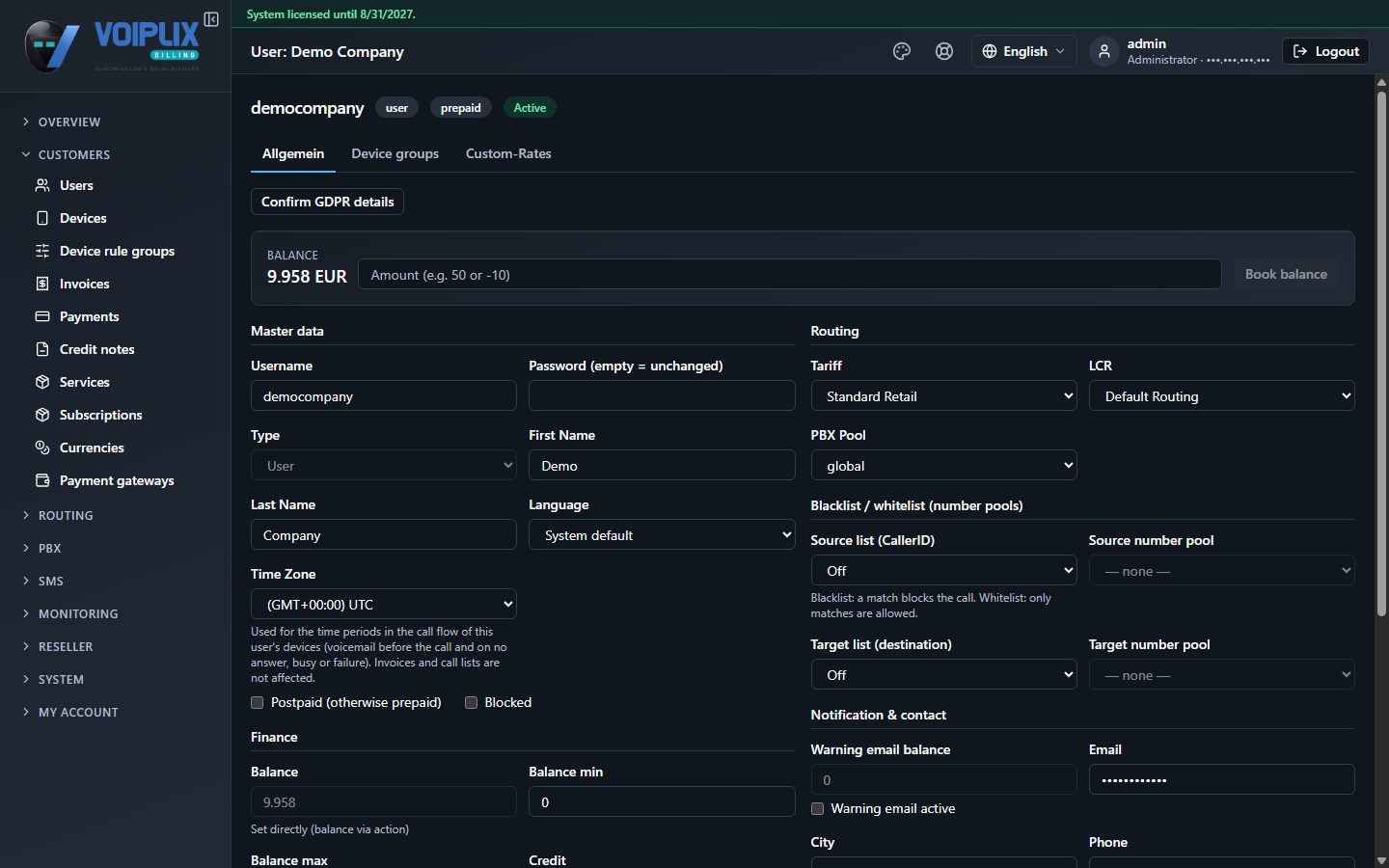Click the Book balance button
The width and height of the screenshot is (1389, 868).
click(1286, 274)
